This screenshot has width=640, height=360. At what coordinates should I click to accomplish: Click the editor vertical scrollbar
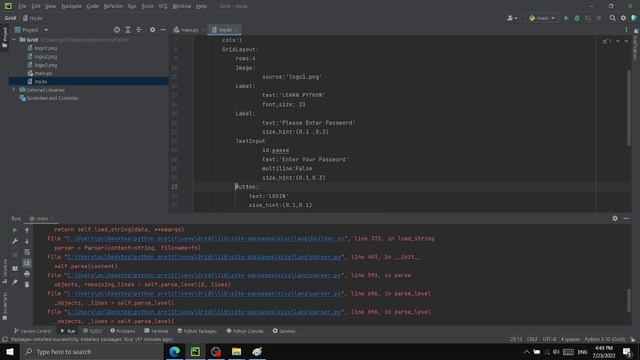click(x=629, y=108)
